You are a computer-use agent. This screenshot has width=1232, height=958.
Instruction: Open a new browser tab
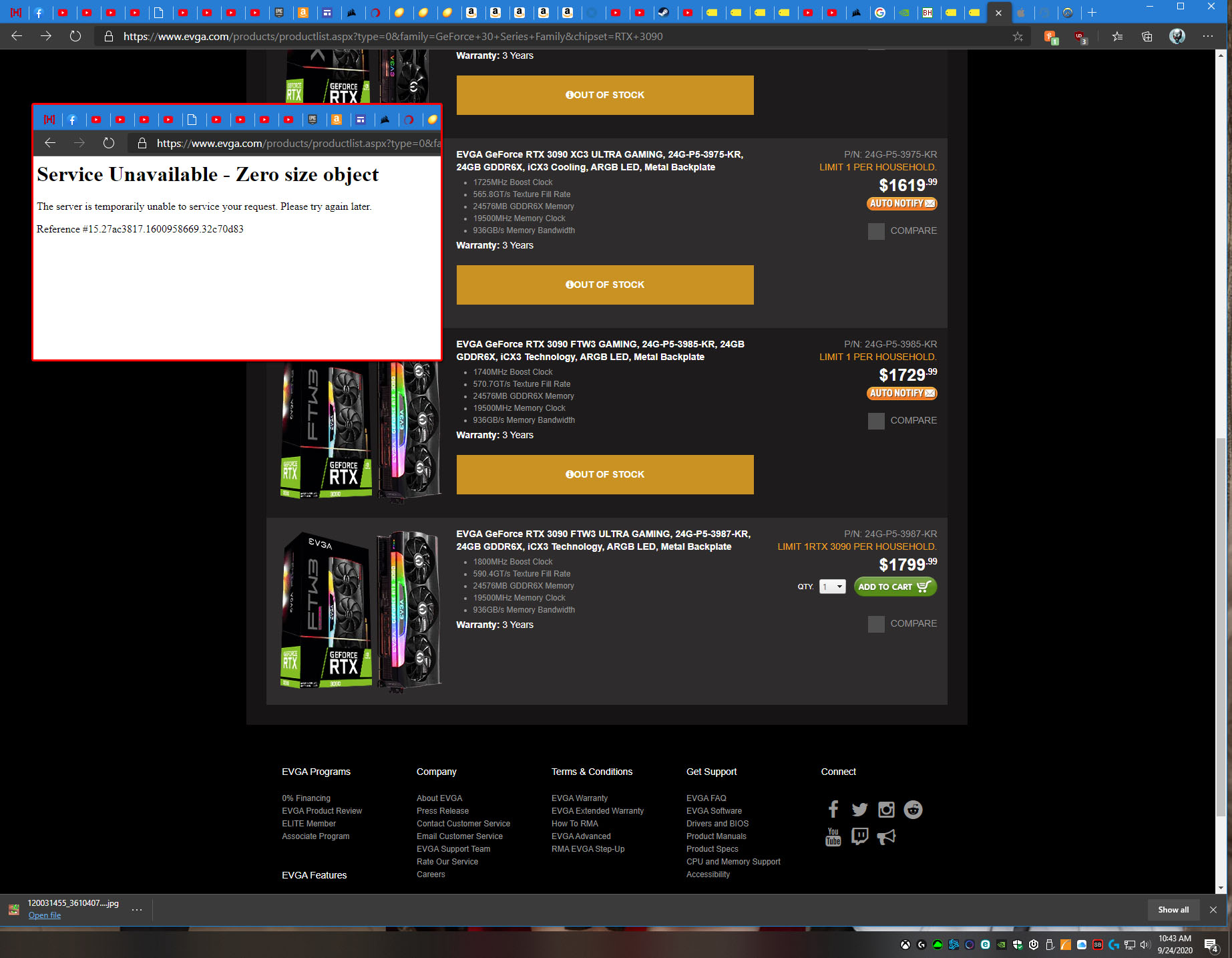pyautogui.click(x=1092, y=13)
